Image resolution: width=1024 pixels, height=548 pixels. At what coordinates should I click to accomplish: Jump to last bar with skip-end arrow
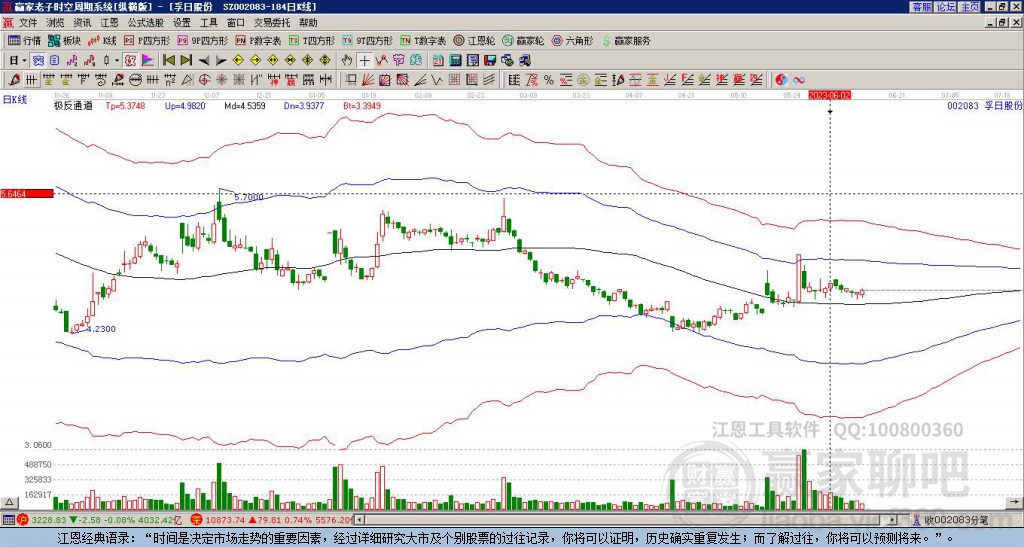pyautogui.click(x=186, y=61)
